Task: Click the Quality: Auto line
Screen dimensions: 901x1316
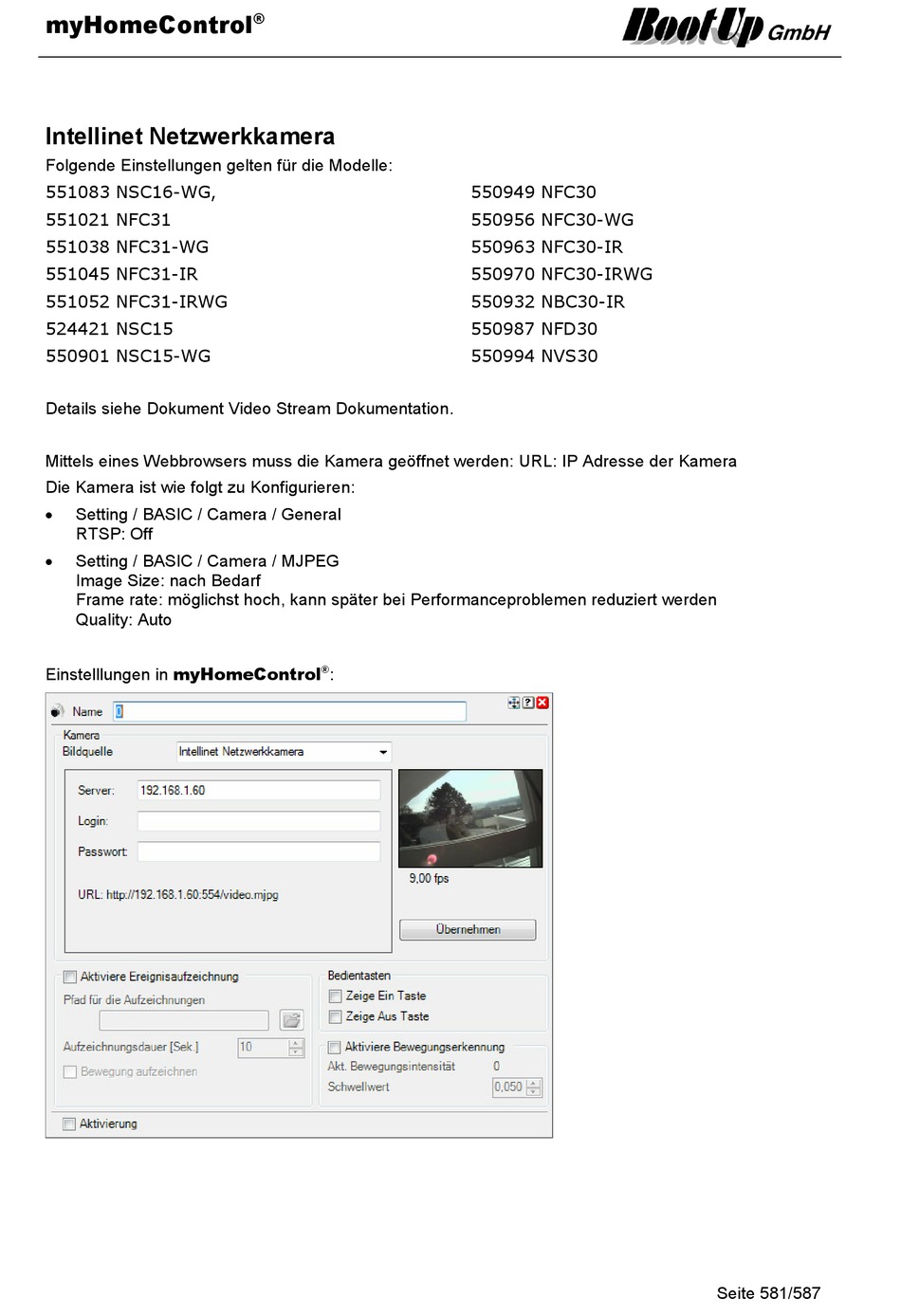Action: coord(123,620)
